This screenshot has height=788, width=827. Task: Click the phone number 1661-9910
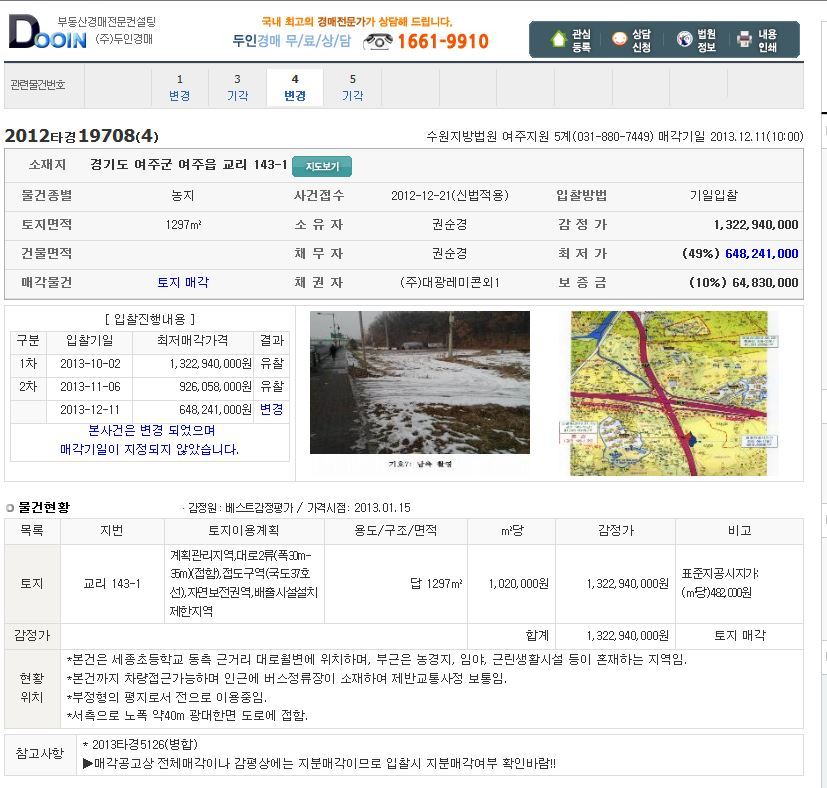click(x=443, y=41)
